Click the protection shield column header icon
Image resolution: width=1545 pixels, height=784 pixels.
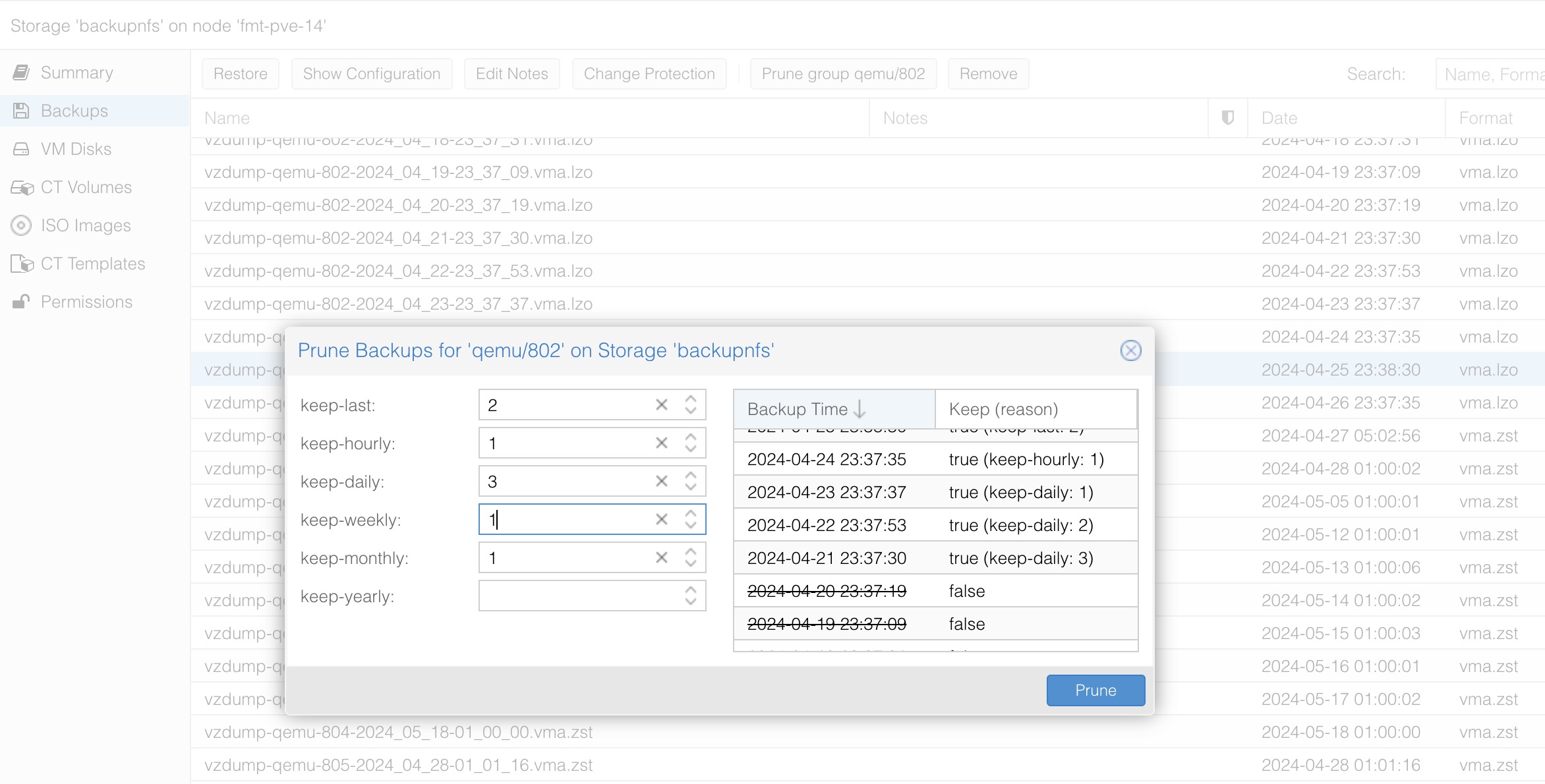tap(1227, 118)
